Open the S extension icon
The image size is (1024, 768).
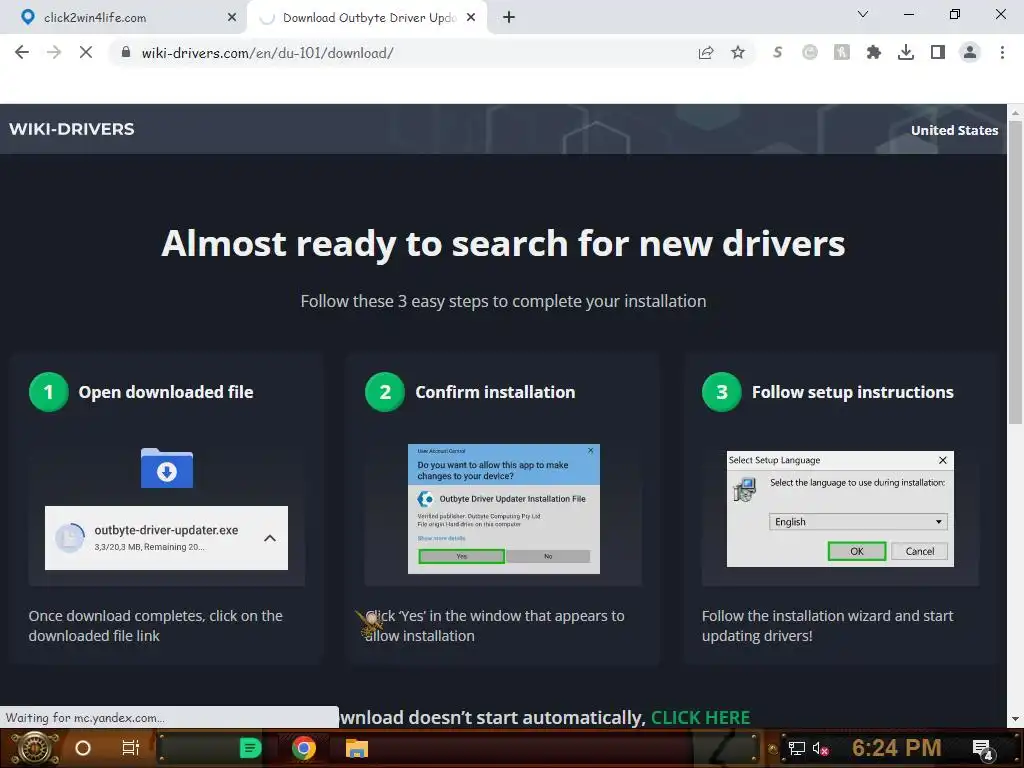pos(777,52)
